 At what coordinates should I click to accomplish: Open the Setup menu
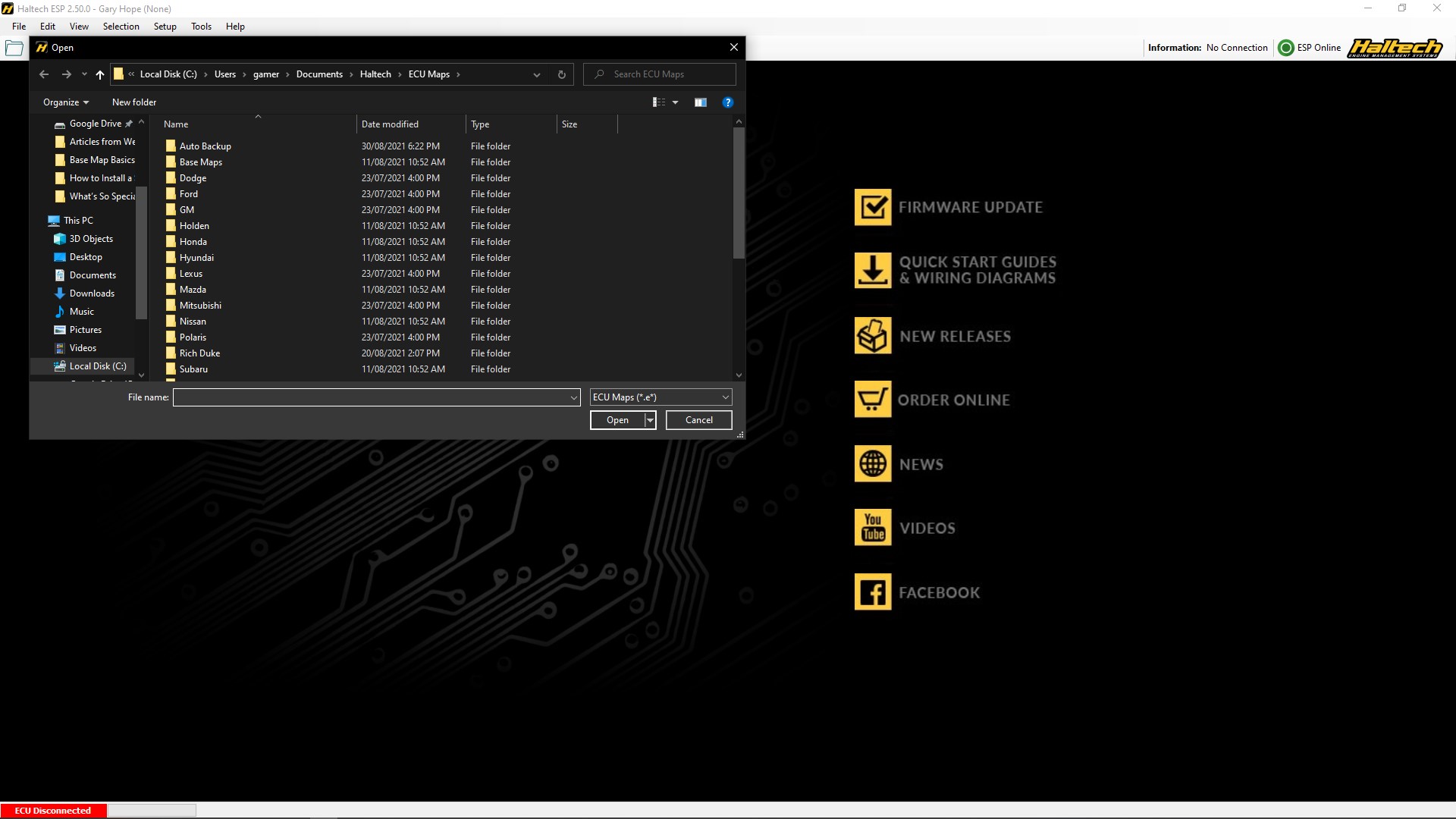pos(165,27)
